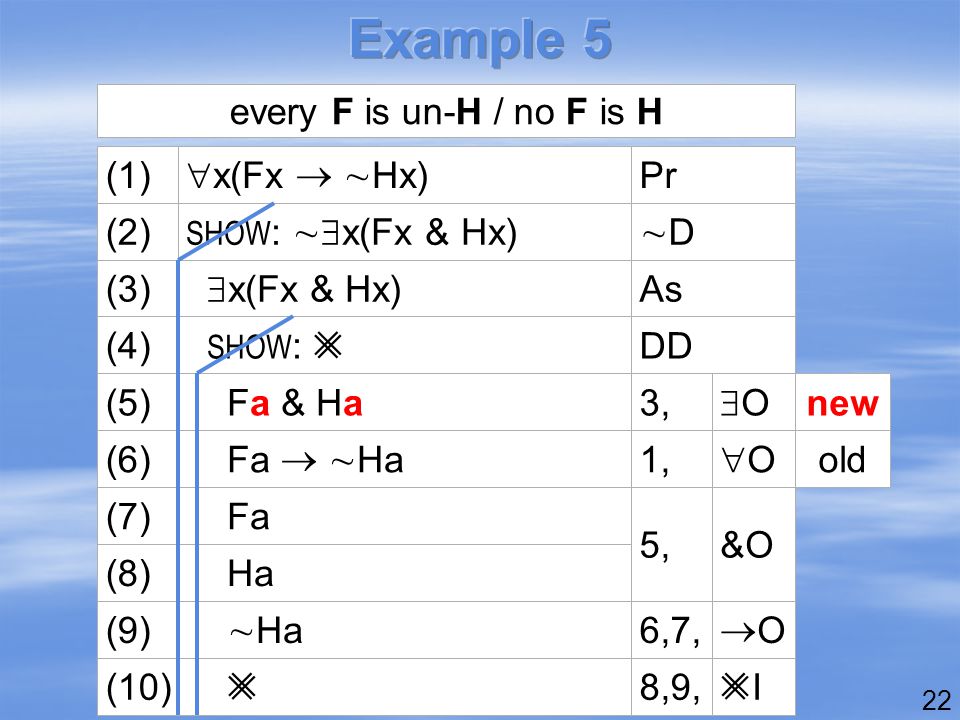Screen dimensions: 960x720
Task: Click the Example 5 slide title
Action: coord(481,40)
